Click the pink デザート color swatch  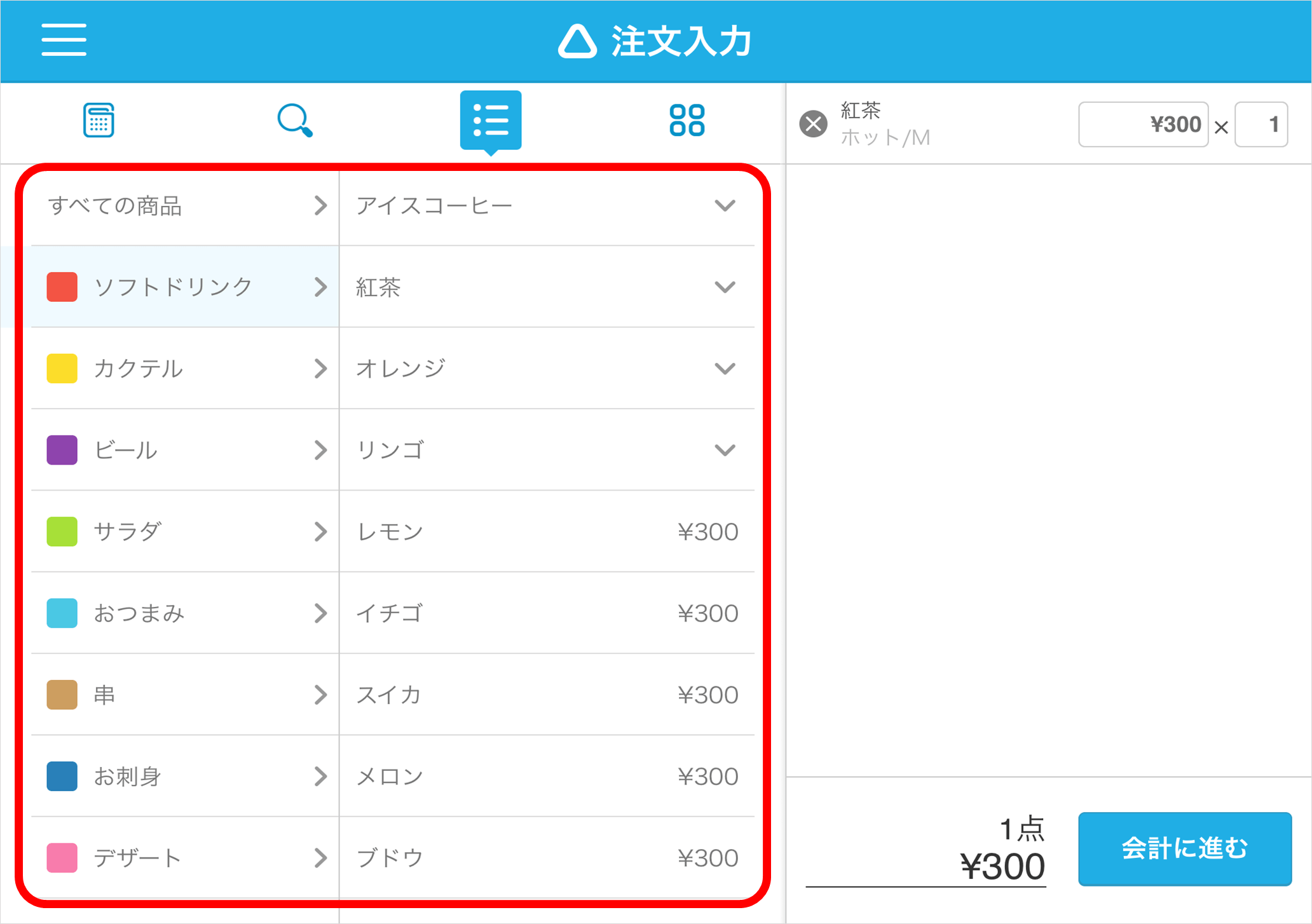click(62, 857)
